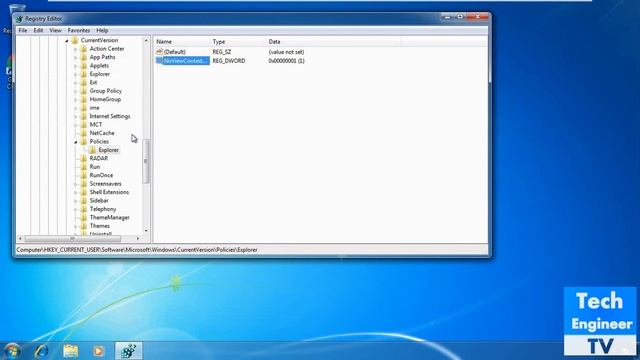
Task: Select the Action Center folder icon
Action: (84, 49)
